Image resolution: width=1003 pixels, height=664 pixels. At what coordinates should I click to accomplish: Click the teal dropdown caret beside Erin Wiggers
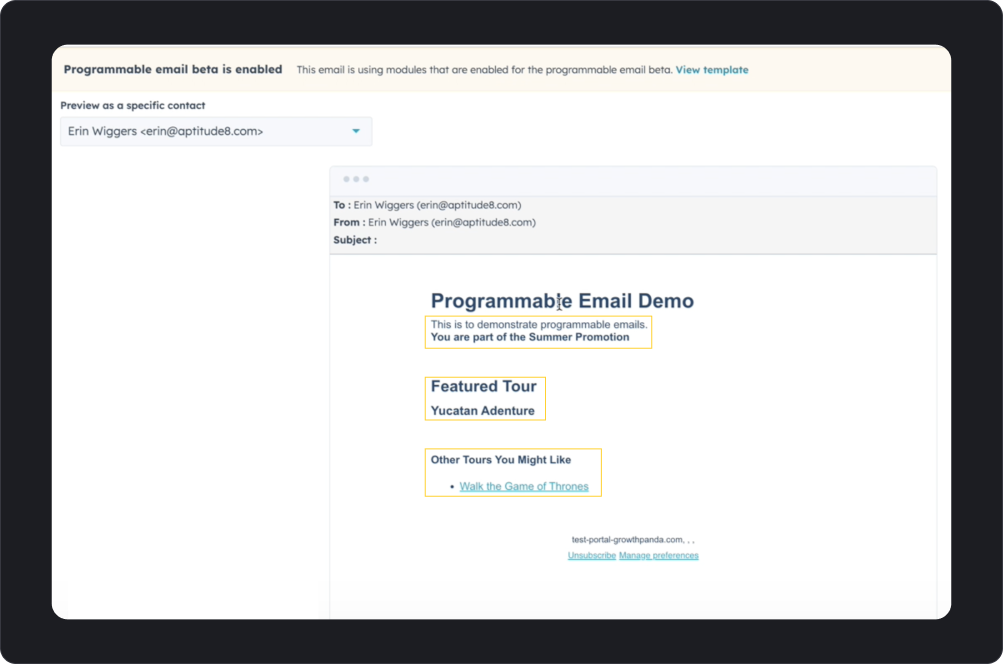356,131
